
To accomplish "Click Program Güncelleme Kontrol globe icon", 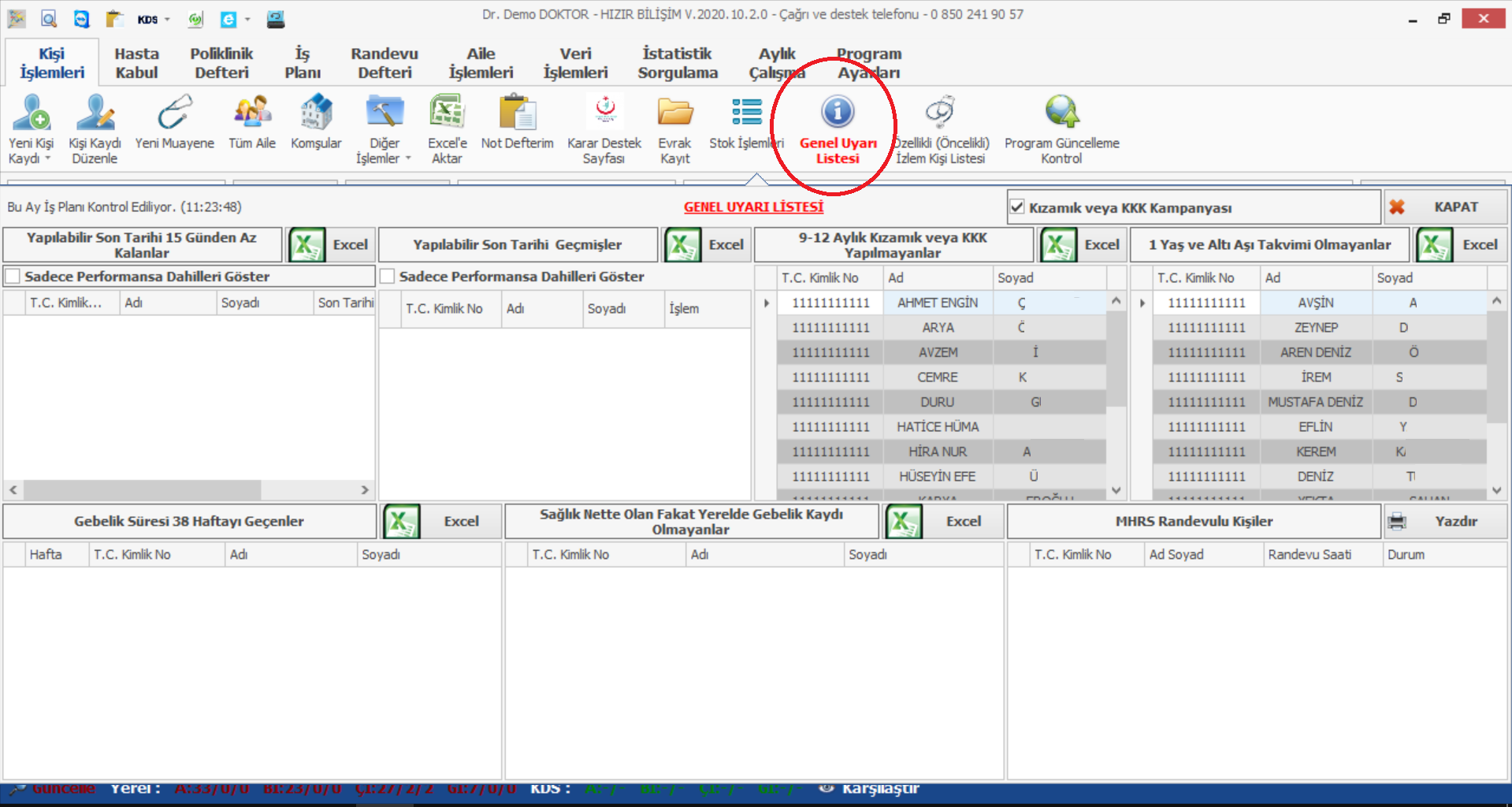I will [x=1061, y=113].
